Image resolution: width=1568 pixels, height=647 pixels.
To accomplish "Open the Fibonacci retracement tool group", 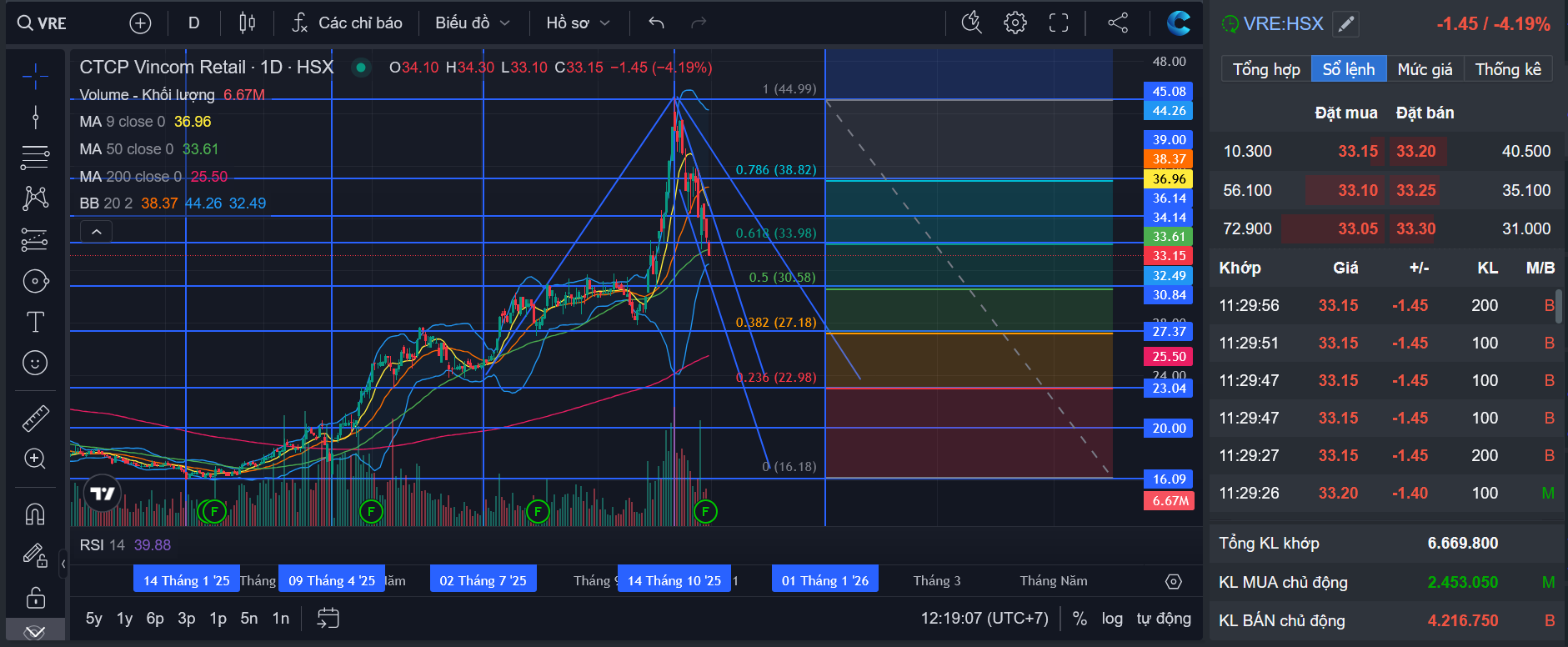I will click(35, 157).
